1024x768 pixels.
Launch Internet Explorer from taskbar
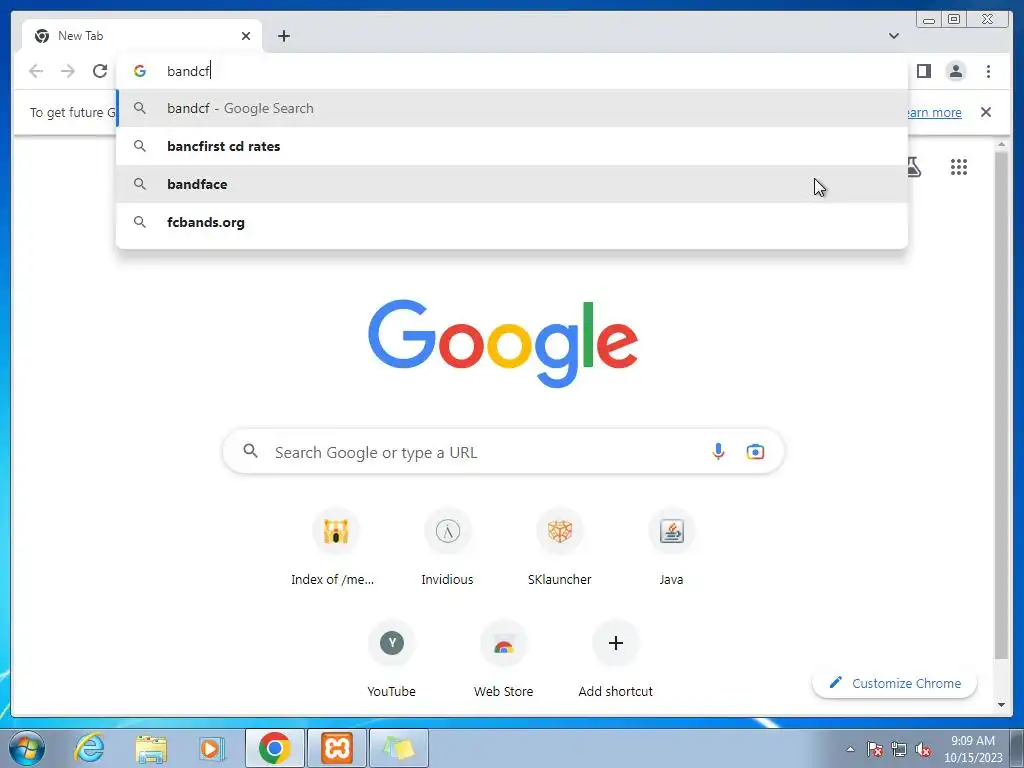[89, 748]
